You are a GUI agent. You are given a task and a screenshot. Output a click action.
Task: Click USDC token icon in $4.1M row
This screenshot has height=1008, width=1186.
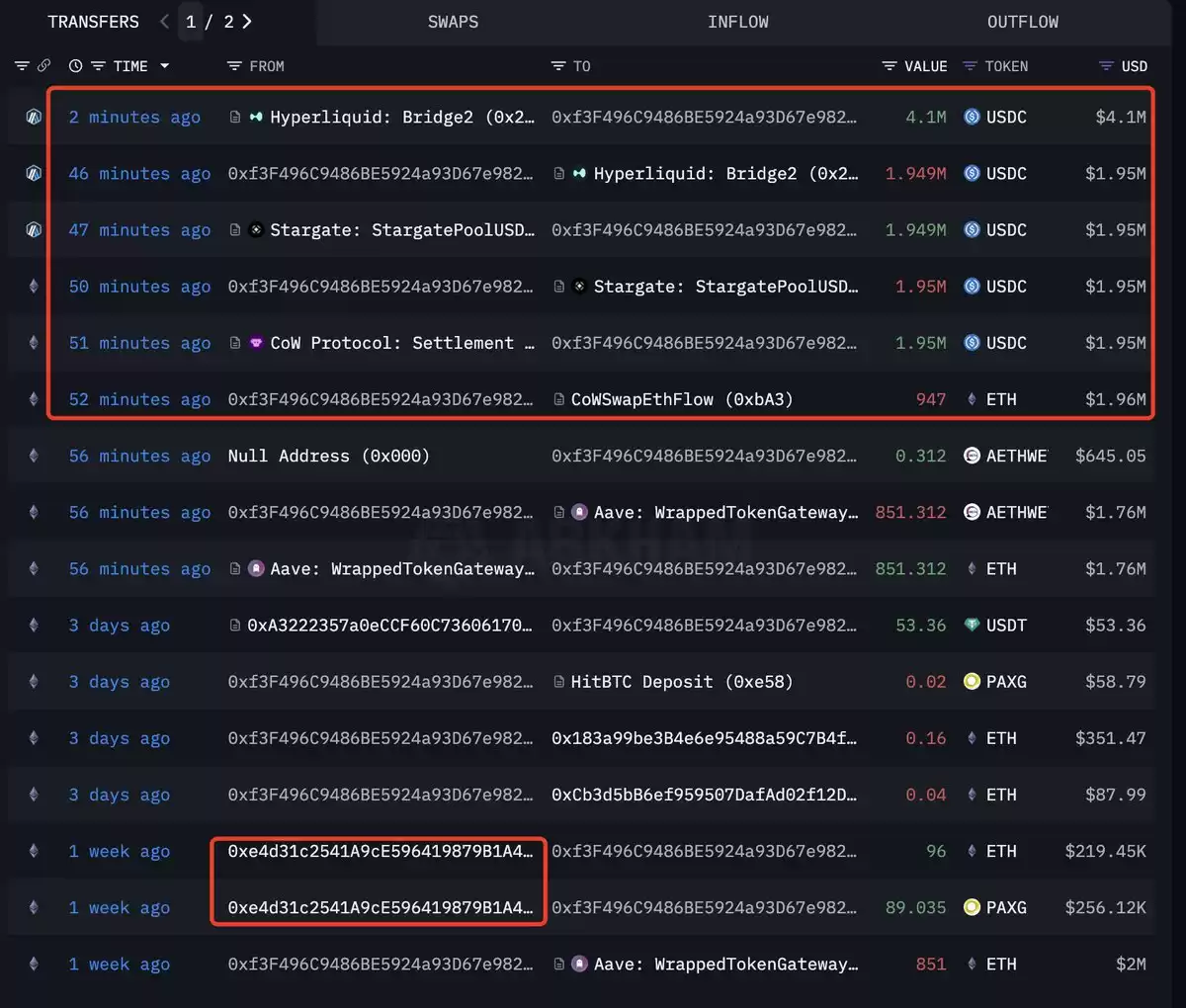(x=972, y=117)
